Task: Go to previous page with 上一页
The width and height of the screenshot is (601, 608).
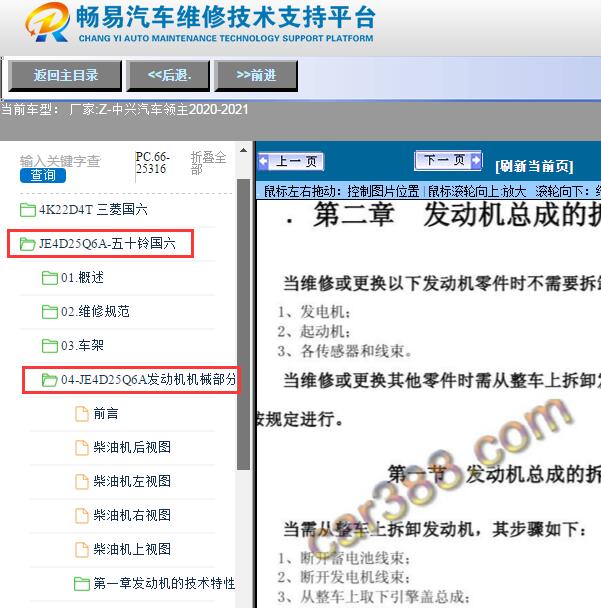Action: (x=291, y=161)
